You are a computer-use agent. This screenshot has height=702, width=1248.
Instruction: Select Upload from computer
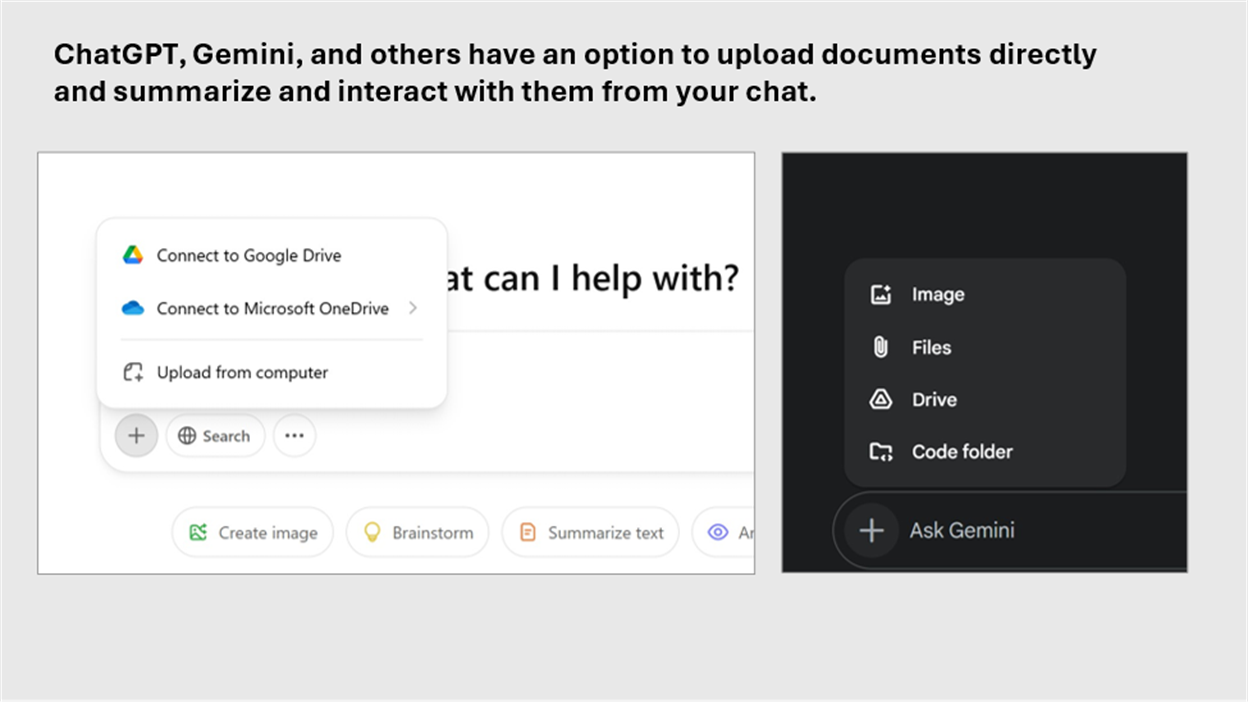pyautogui.click(x=271, y=372)
